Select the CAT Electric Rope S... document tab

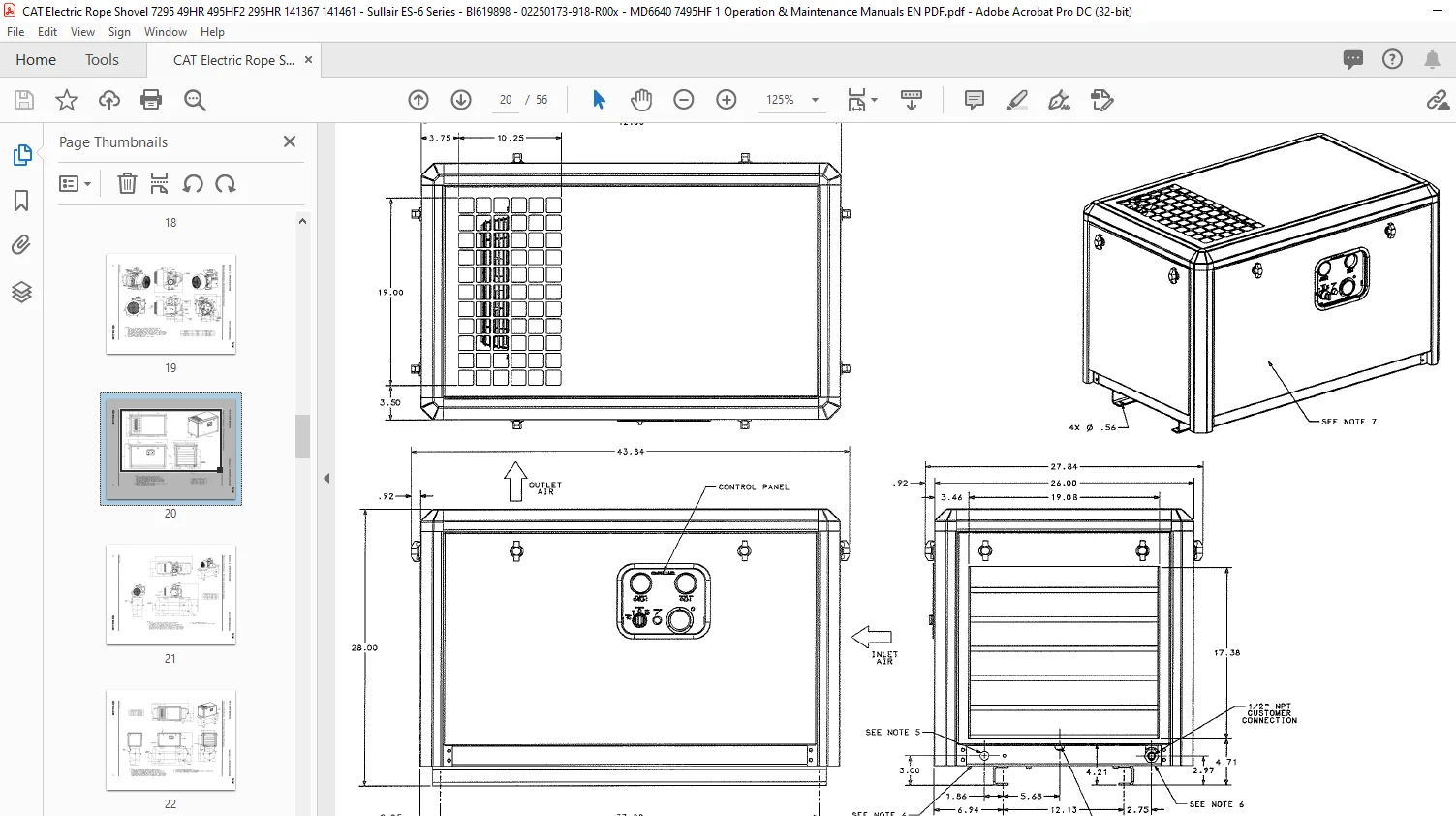pos(233,60)
